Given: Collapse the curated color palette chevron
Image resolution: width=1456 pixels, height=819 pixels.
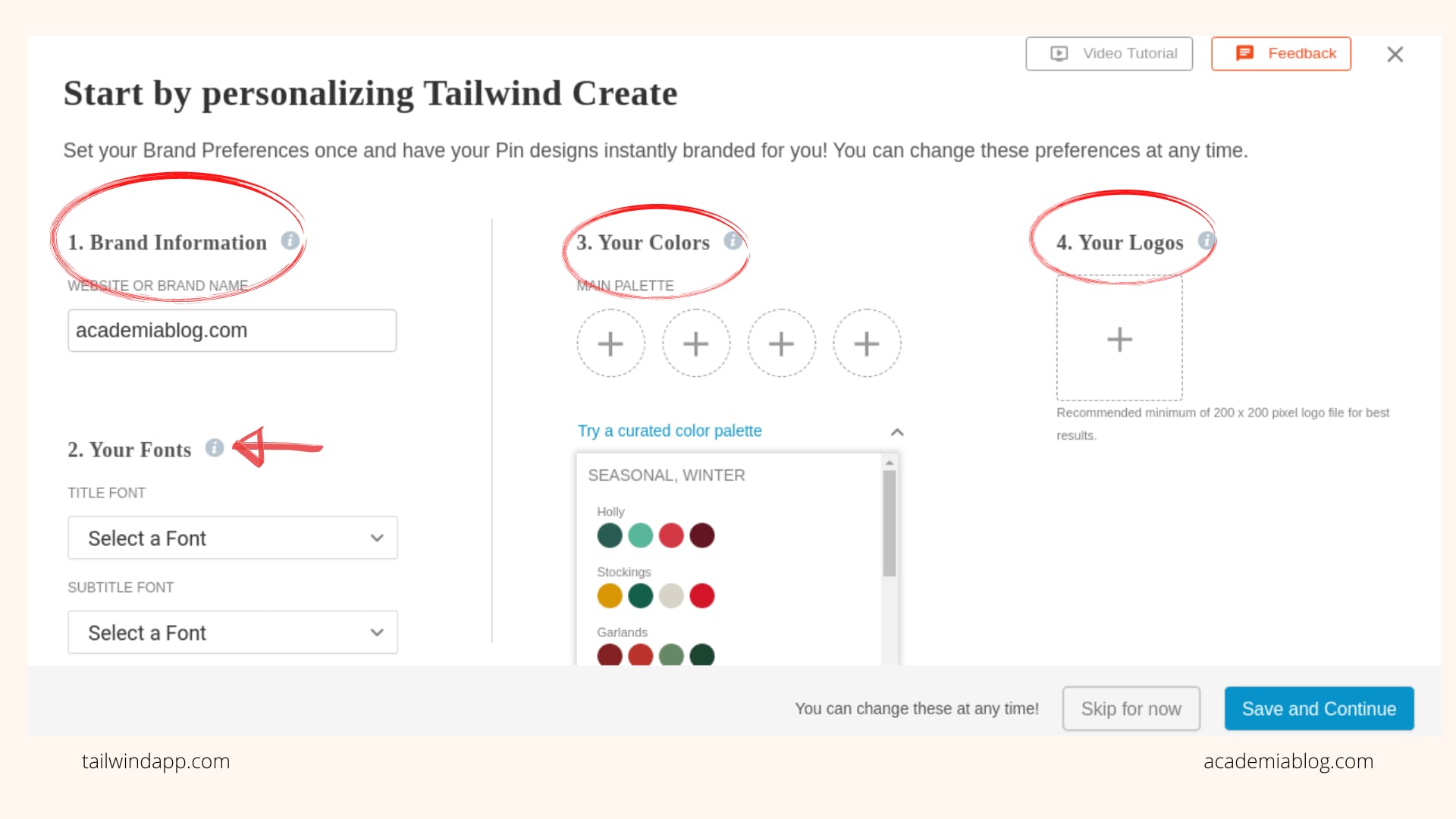Looking at the screenshot, I should (897, 432).
